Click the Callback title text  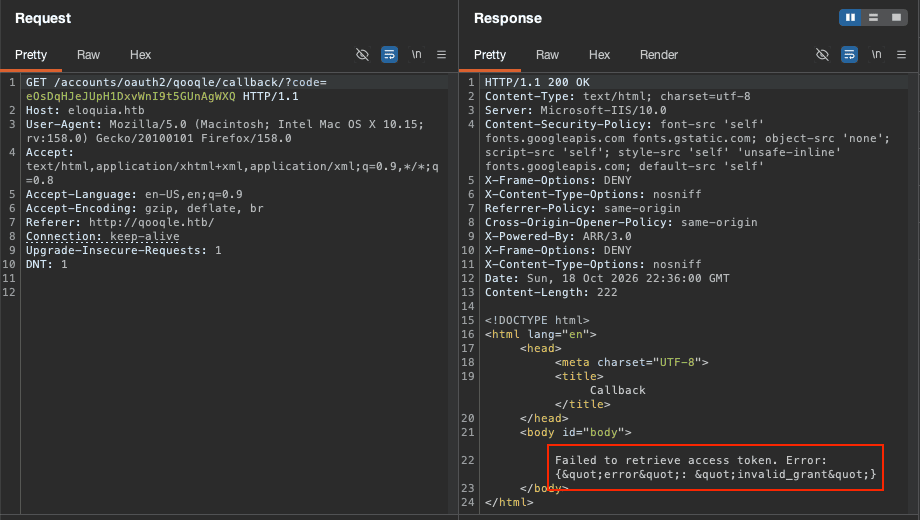[618, 390]
